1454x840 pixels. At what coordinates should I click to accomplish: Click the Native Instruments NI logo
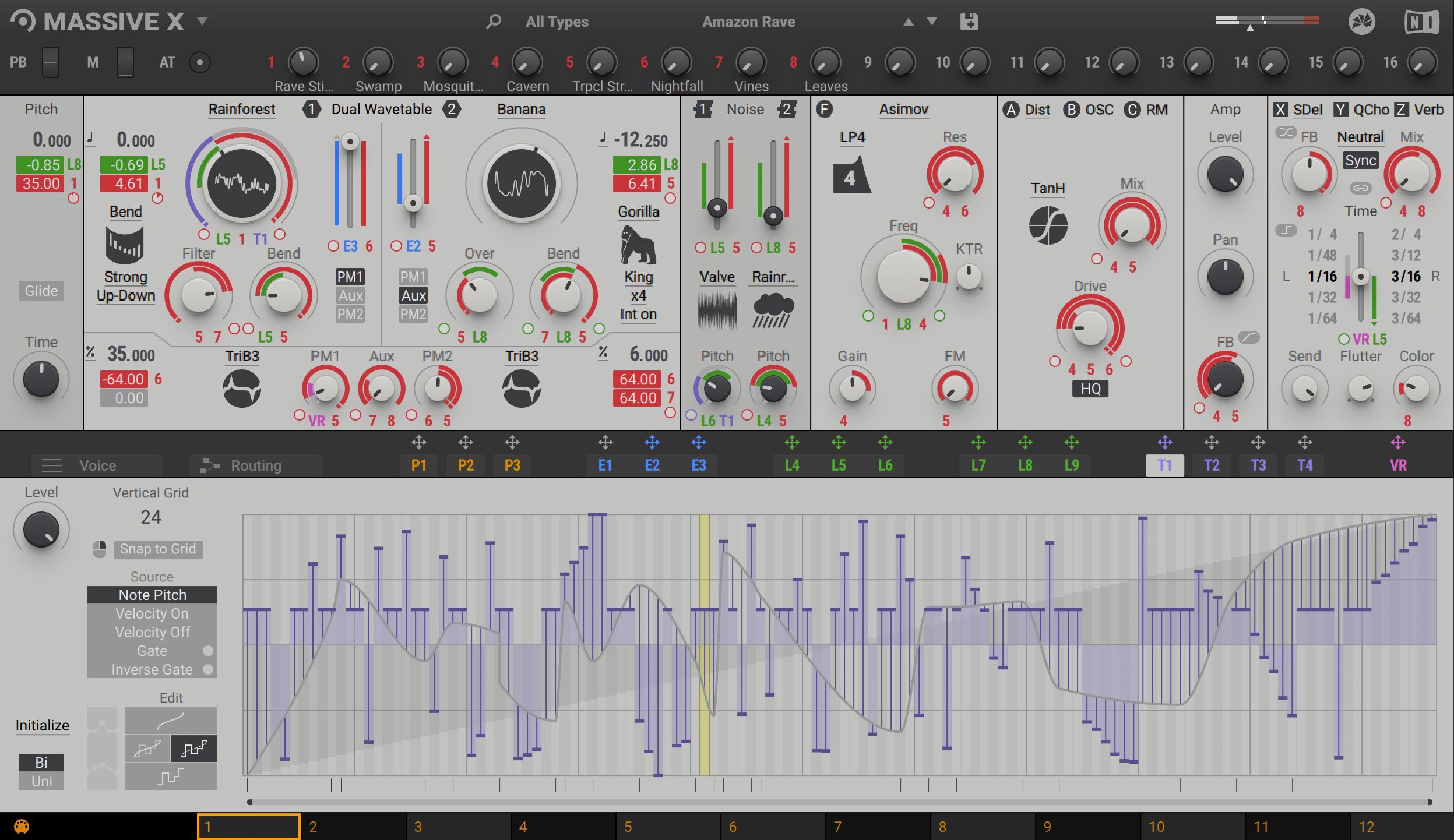(x=1422, y=22)
